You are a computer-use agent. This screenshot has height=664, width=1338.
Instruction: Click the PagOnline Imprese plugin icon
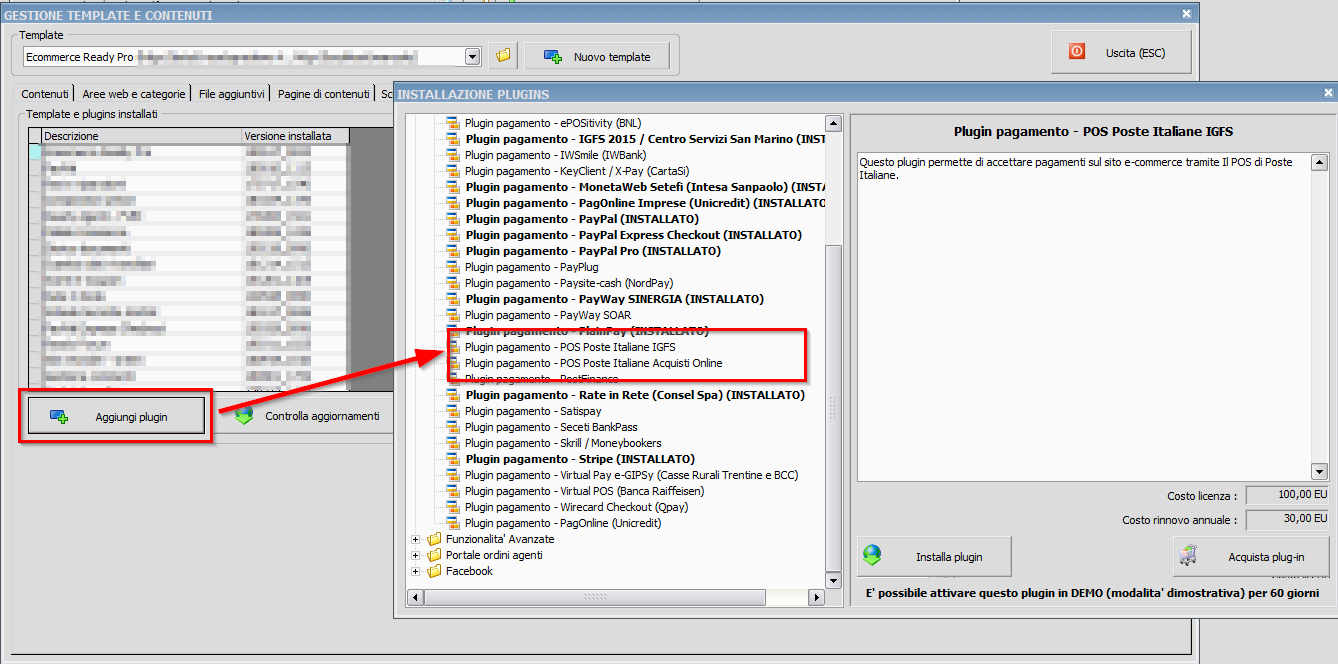[453, 203]
